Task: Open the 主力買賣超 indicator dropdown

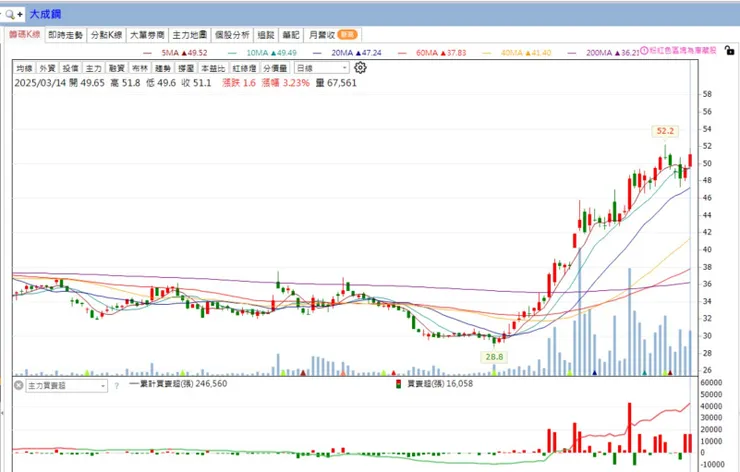Action: [x=67, y=386]
